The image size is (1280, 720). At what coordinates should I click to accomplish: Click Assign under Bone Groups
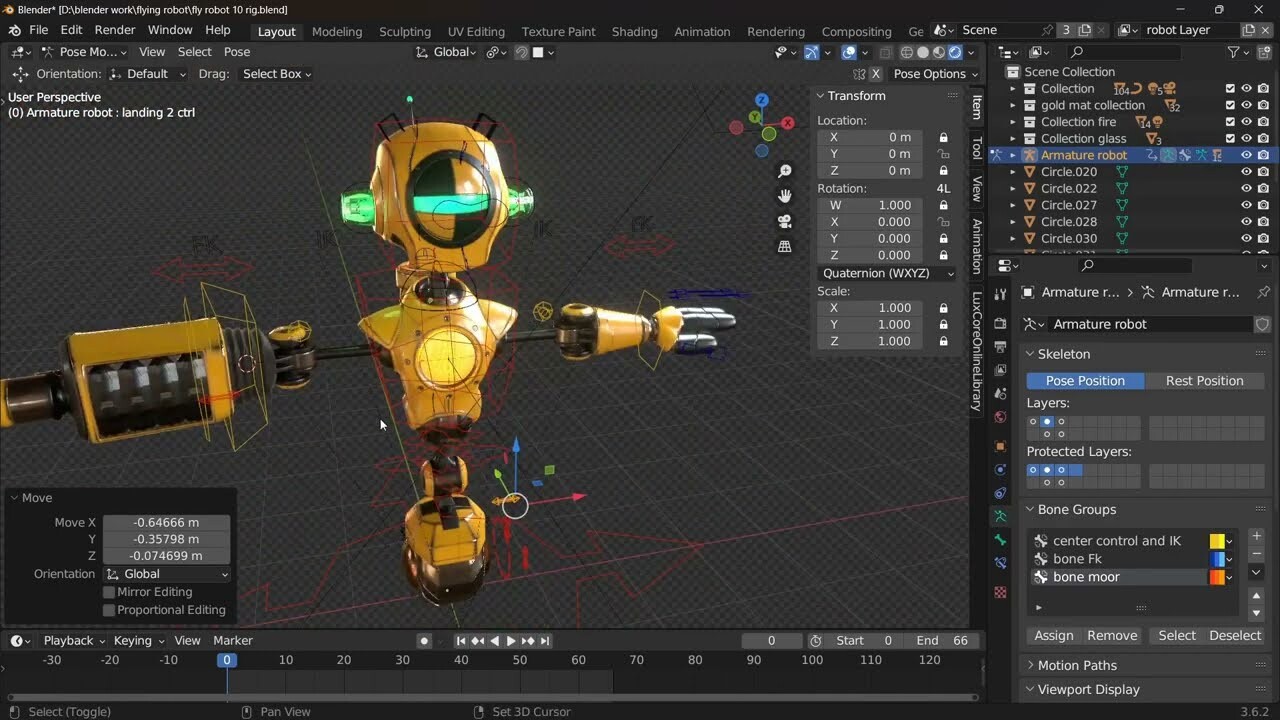(1053, 635)
